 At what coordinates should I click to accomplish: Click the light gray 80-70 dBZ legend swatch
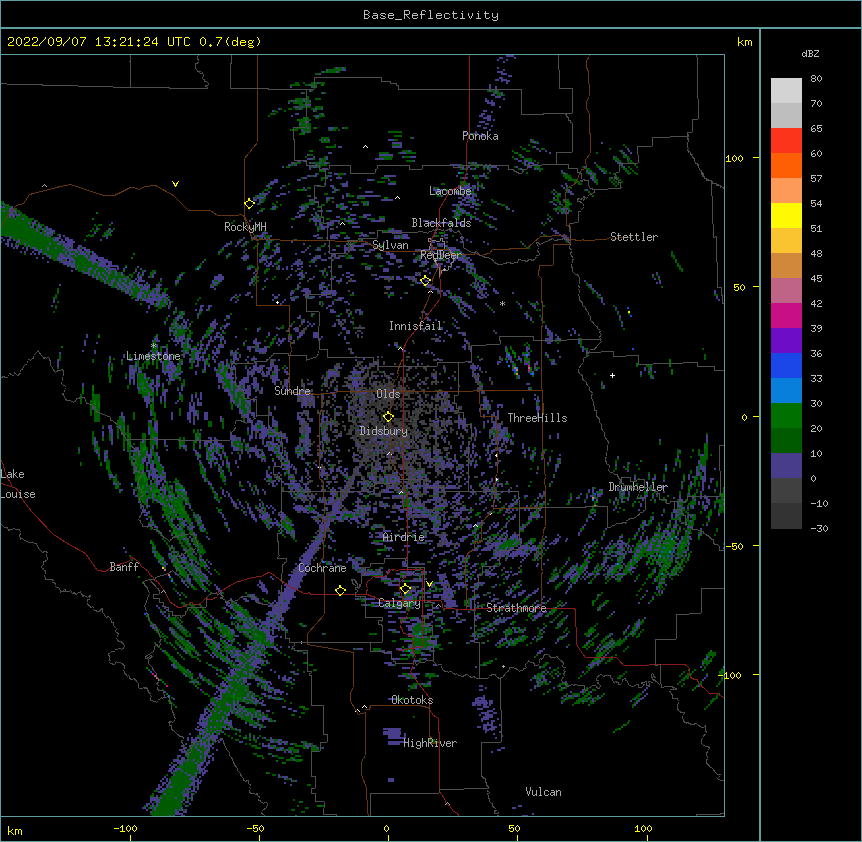click(x=786, y=91)
